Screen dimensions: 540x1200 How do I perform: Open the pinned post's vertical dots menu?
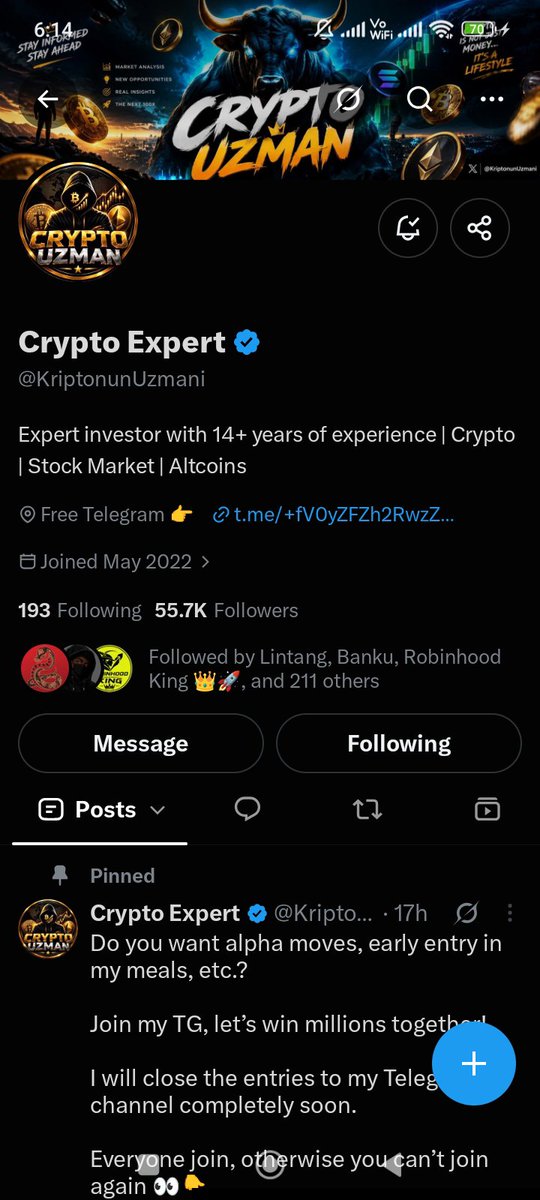(510, 913)
